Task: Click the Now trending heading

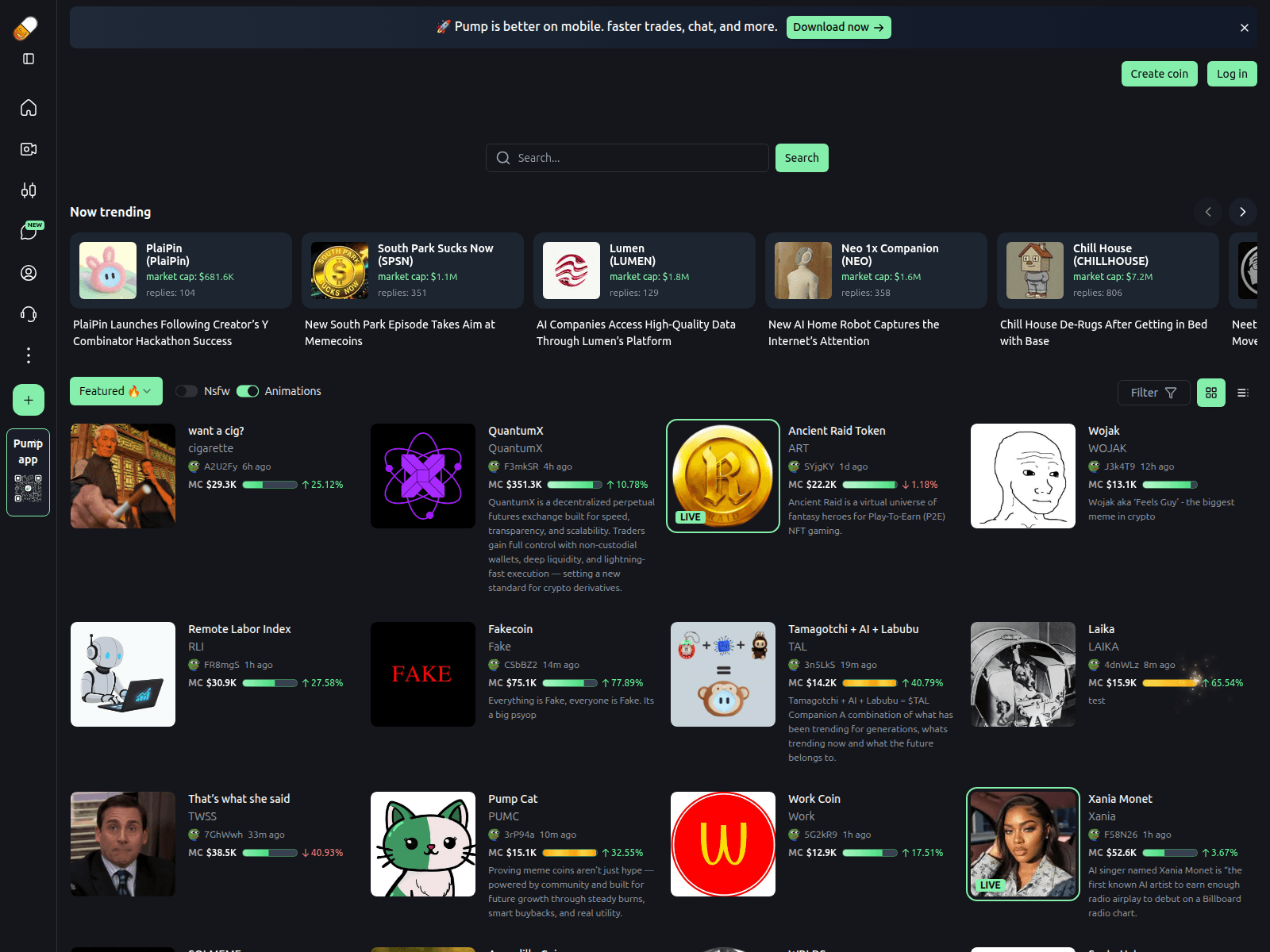Action: pos(110,212)
